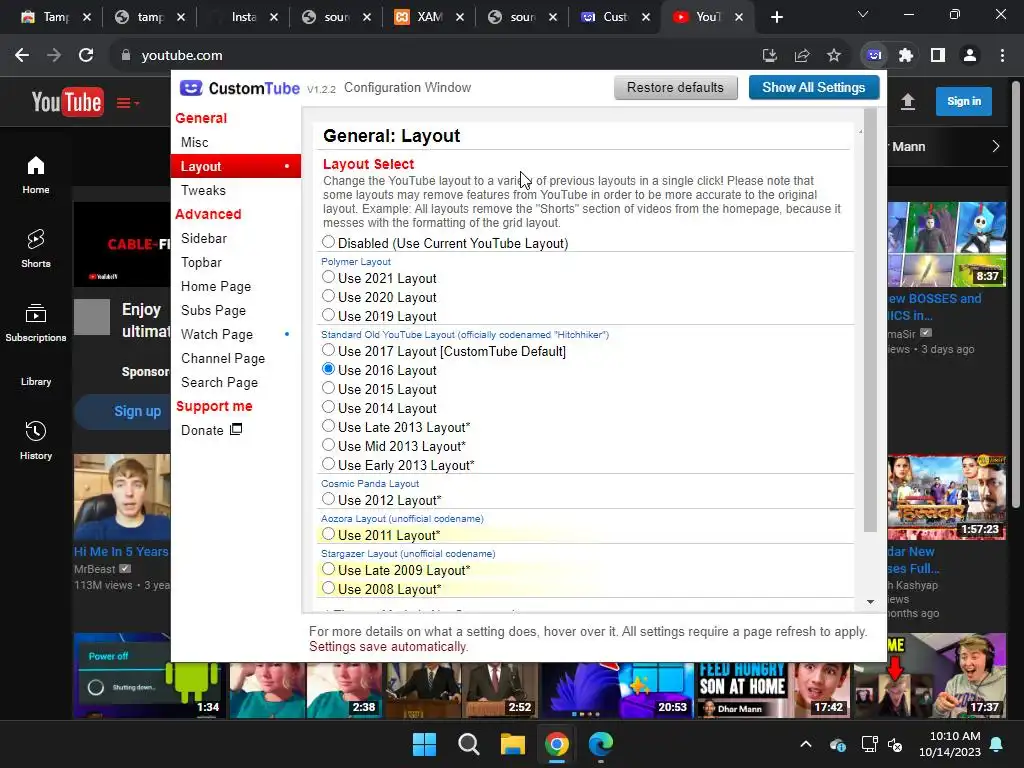Switch to the XAM browser tab
Viewport: 1024px width, 768px height.
(429, 17)
